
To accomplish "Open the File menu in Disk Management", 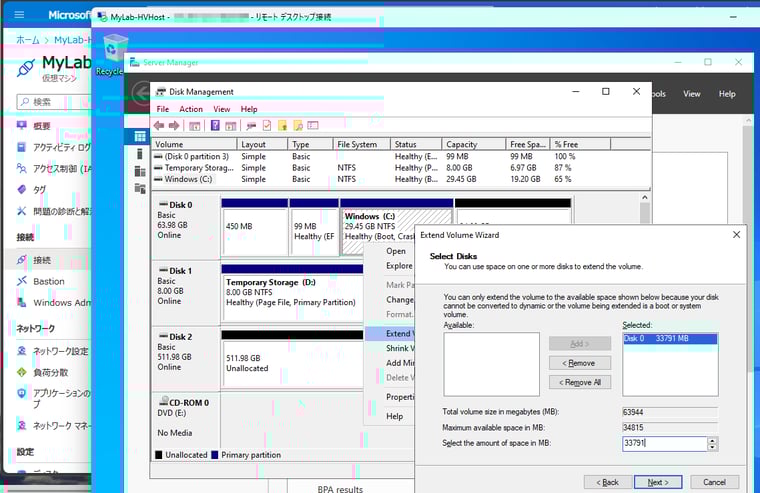I will (x=163, y=109).
